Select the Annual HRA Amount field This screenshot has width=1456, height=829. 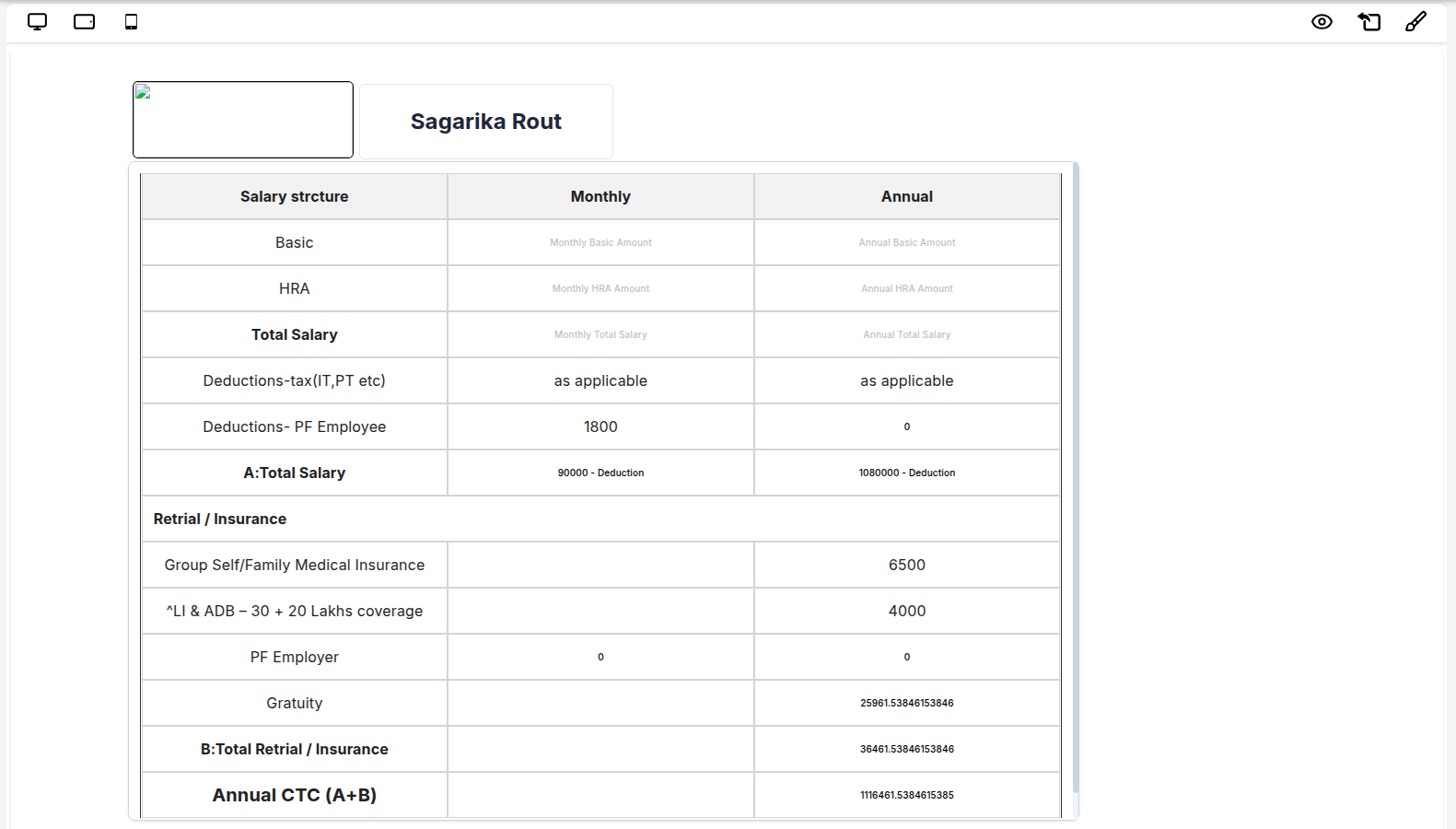tap(906, 288)
